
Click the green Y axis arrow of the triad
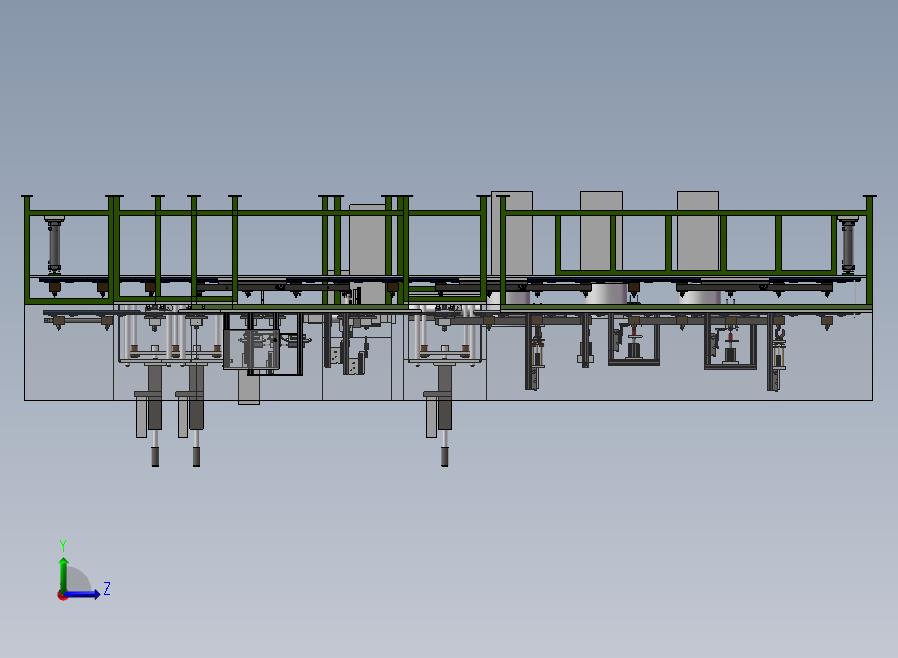tap(64, 575)
